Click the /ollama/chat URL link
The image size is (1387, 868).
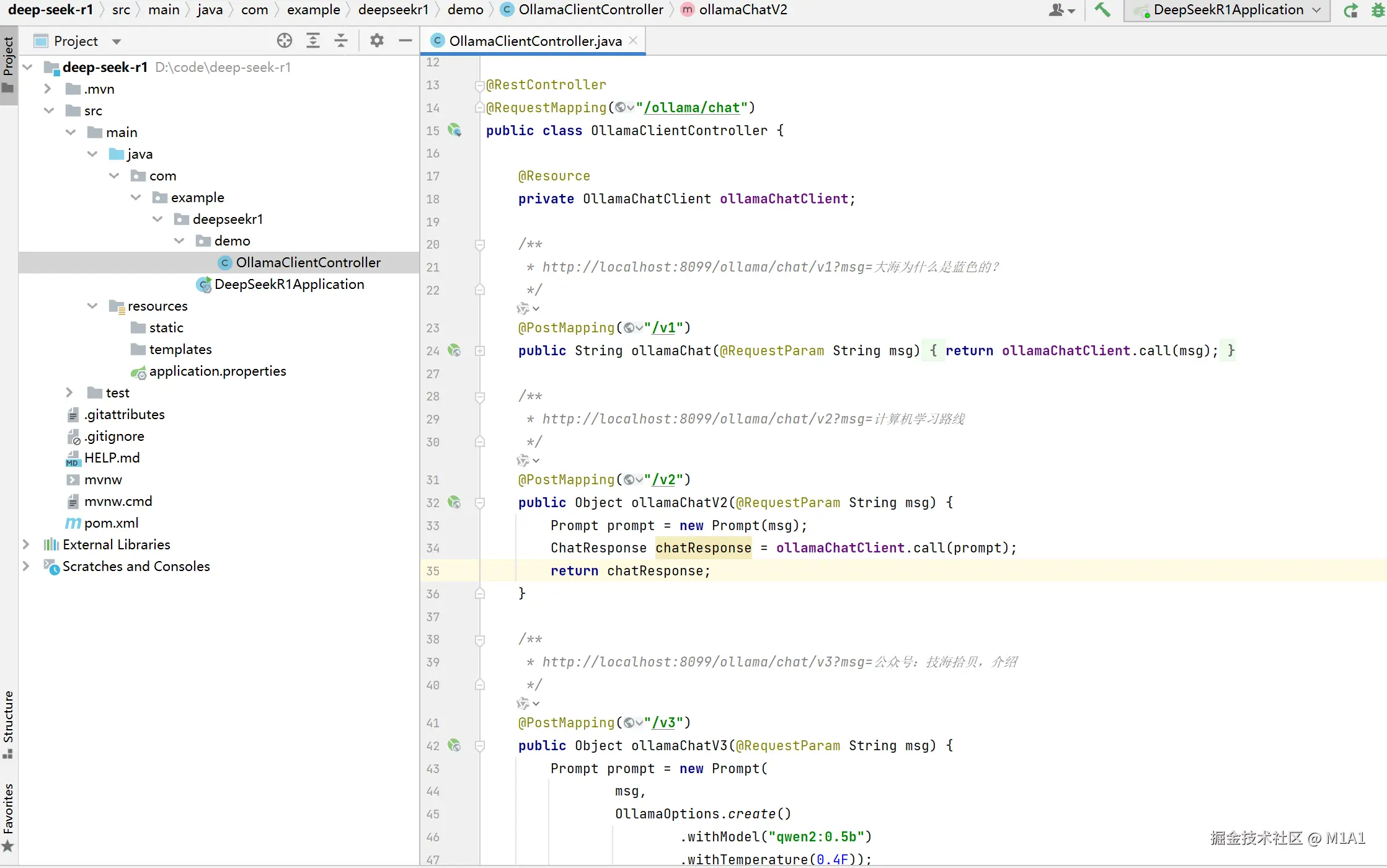692,108
